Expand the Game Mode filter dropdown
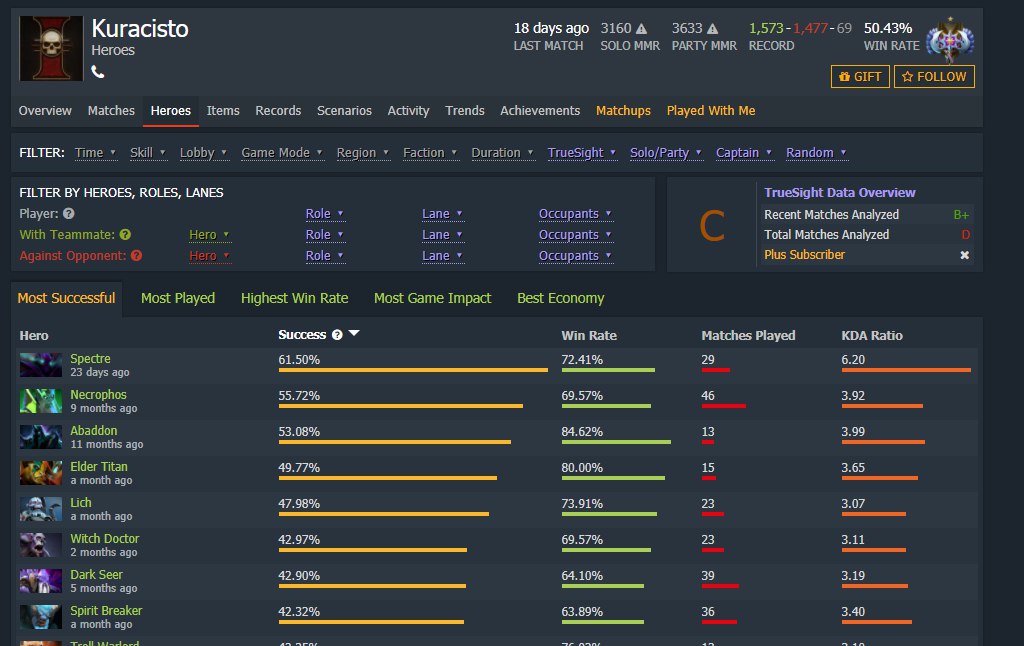 coord(282,153)
